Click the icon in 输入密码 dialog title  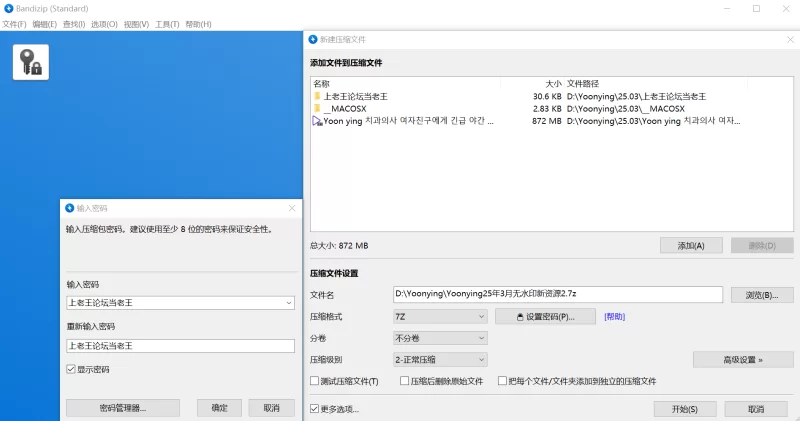[x=69, y=208]
